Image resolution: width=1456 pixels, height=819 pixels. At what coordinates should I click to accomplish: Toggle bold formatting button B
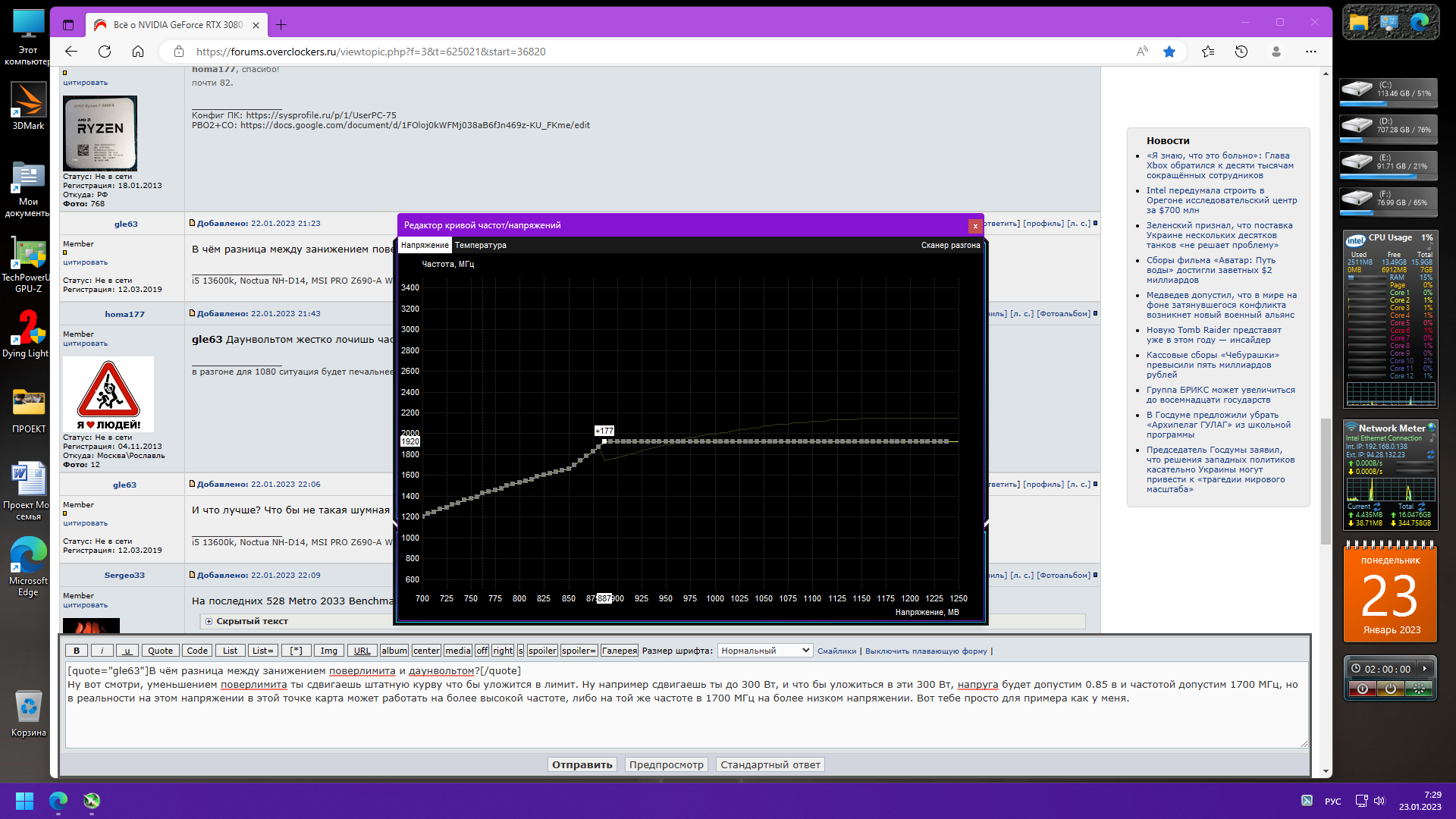pos(77,651)
